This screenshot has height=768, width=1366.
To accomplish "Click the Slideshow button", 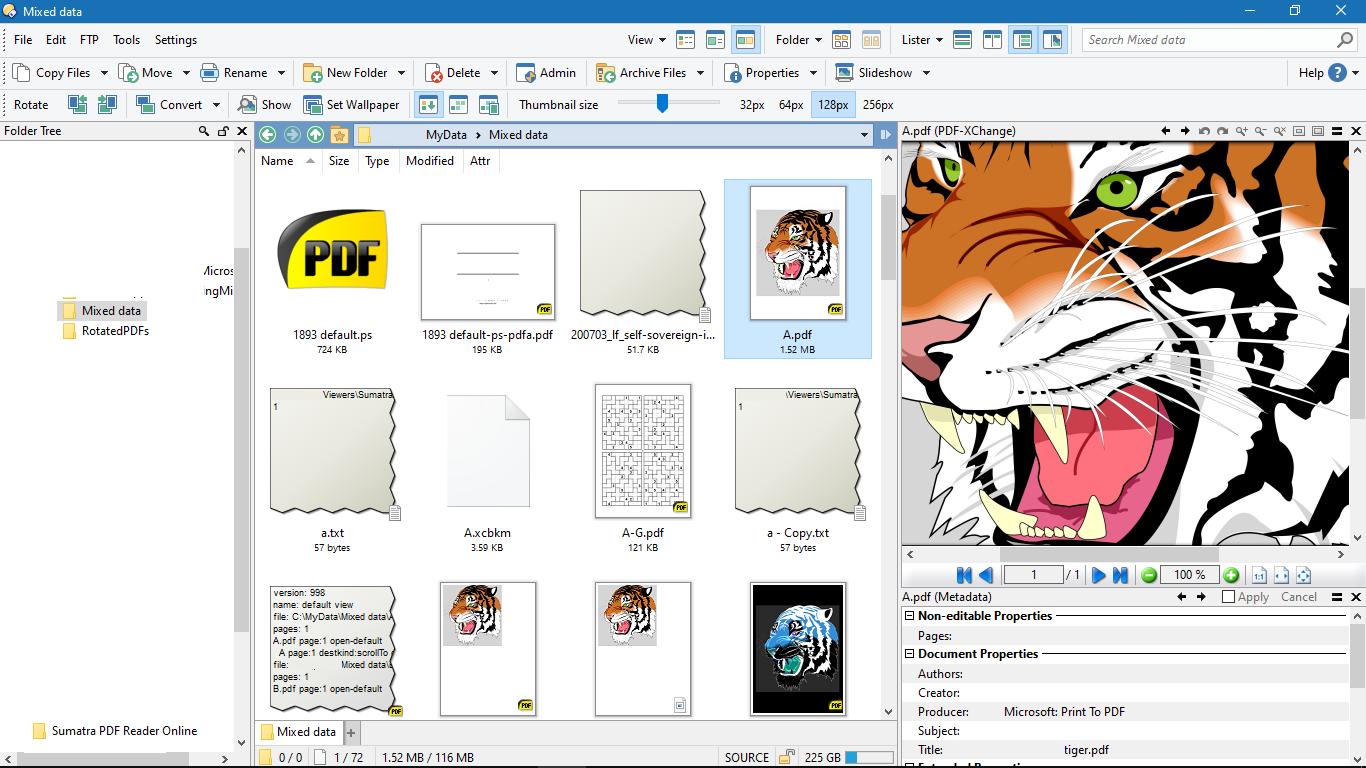I will tap(874, 73).
